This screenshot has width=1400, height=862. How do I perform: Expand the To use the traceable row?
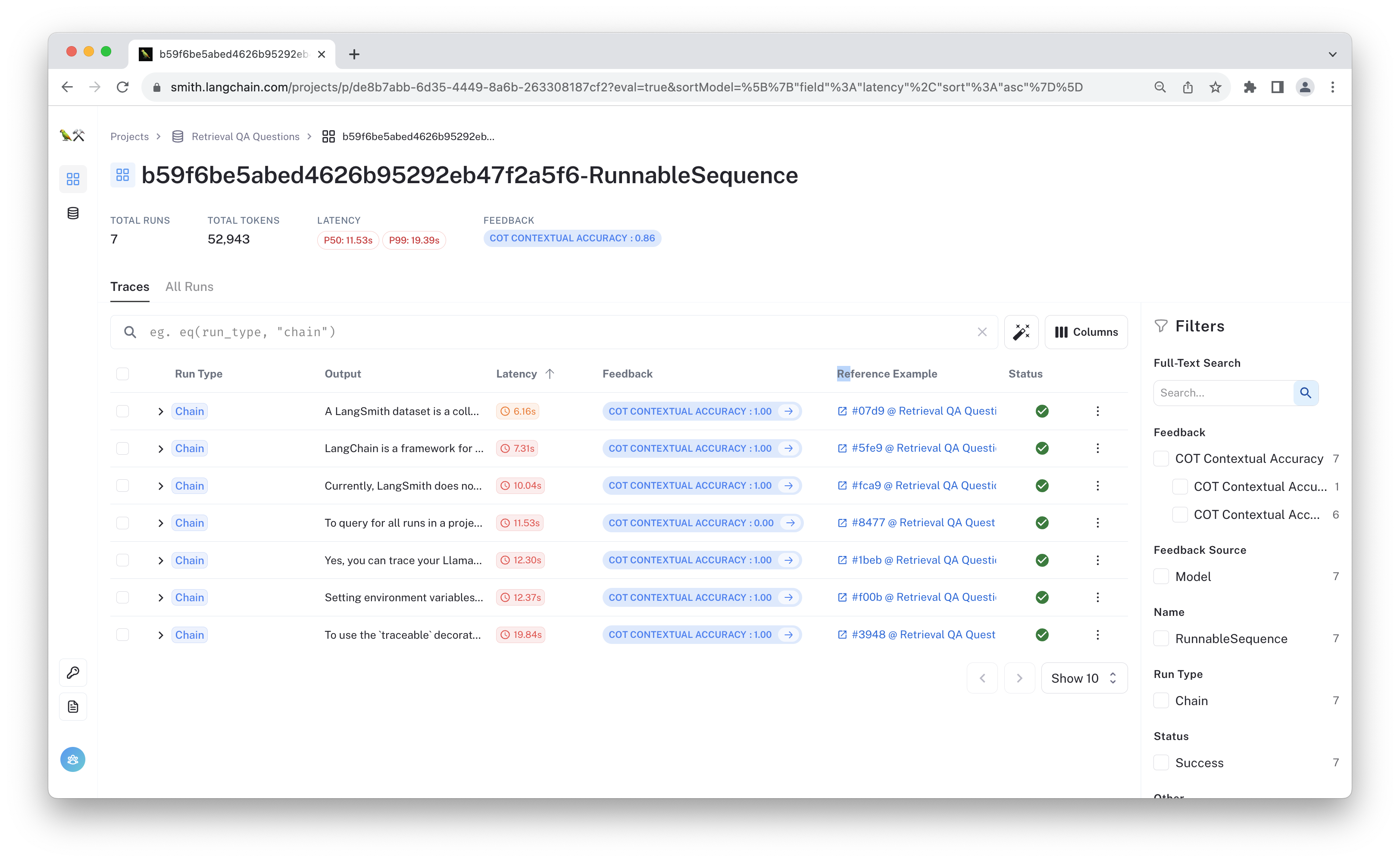coord(161,635)
